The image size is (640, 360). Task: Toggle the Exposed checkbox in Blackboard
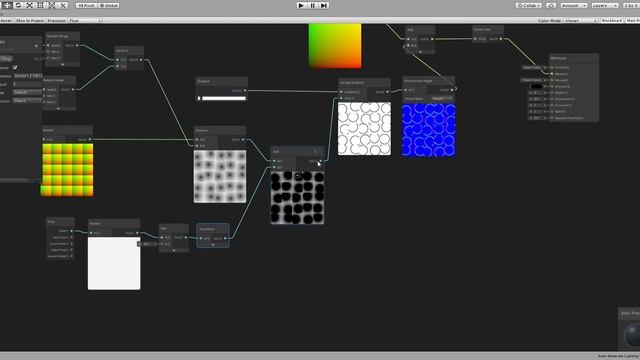[15, 67]
